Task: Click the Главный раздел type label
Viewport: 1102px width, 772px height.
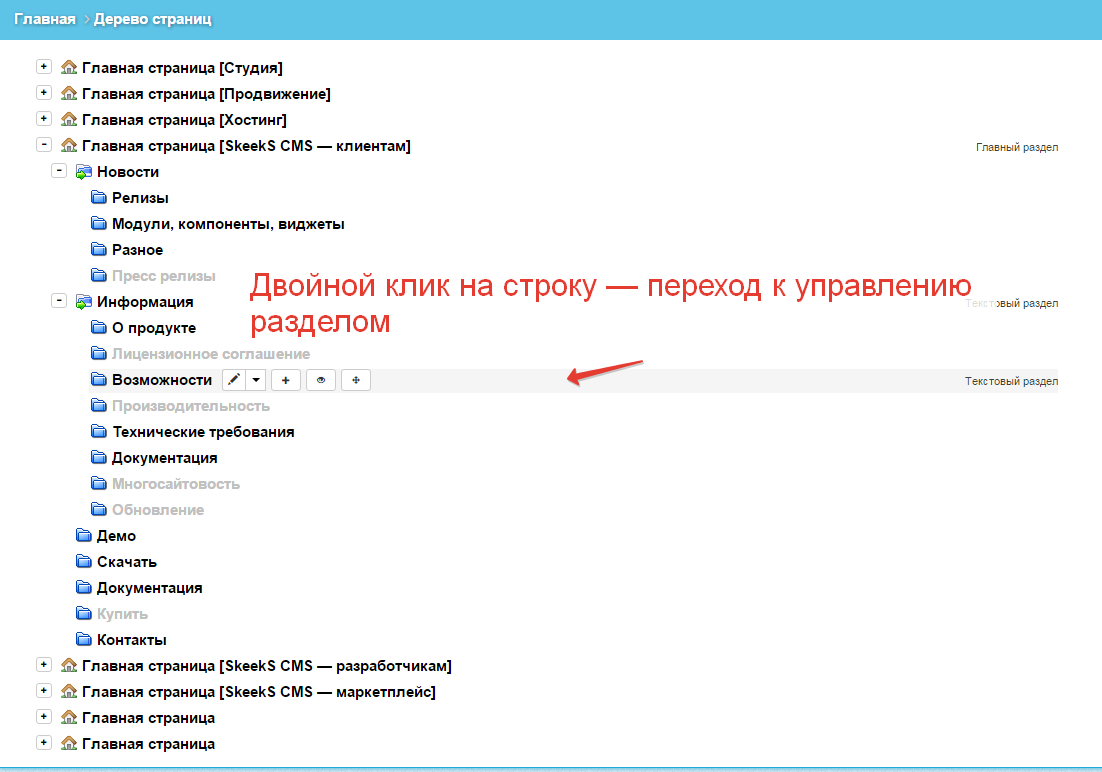Action: 1017,147
